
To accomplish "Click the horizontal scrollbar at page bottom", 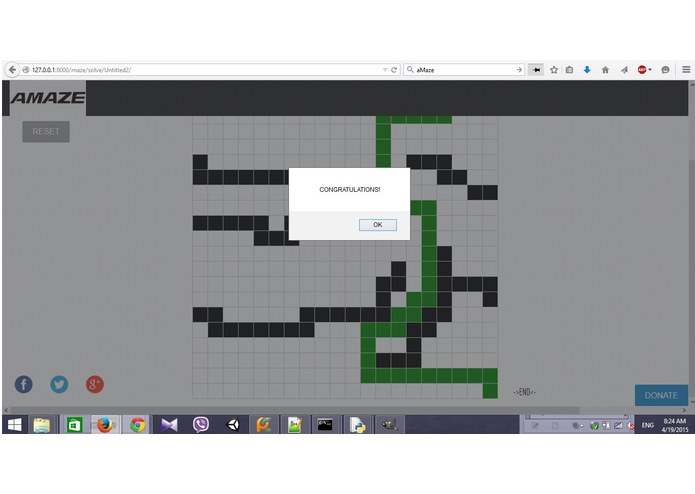I will click(x=293, y=410).
